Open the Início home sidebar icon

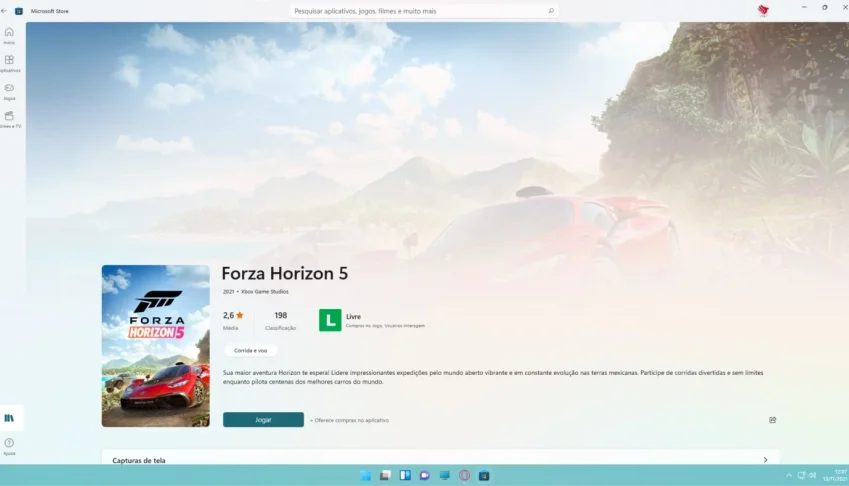[9, 36]
